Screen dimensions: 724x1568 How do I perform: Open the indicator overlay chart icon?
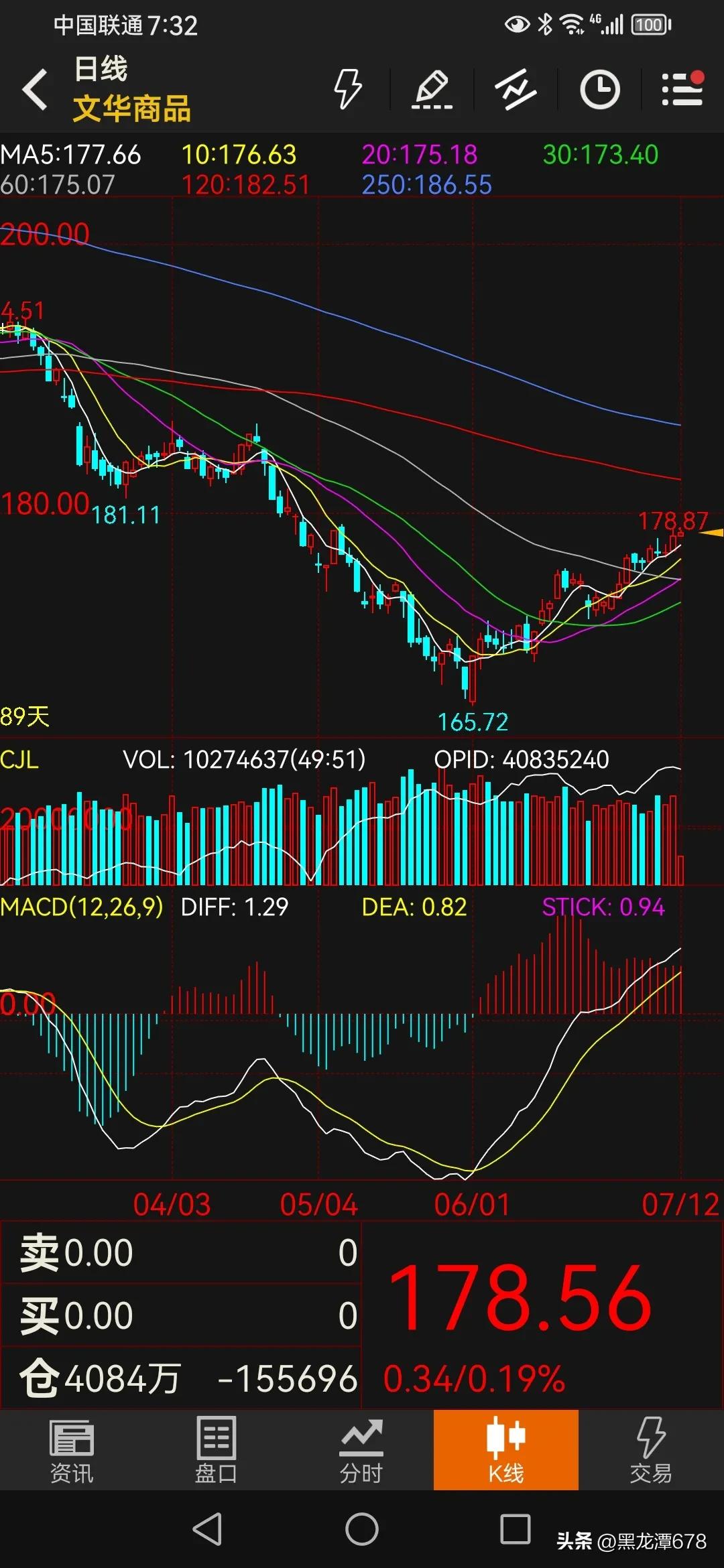516,88
